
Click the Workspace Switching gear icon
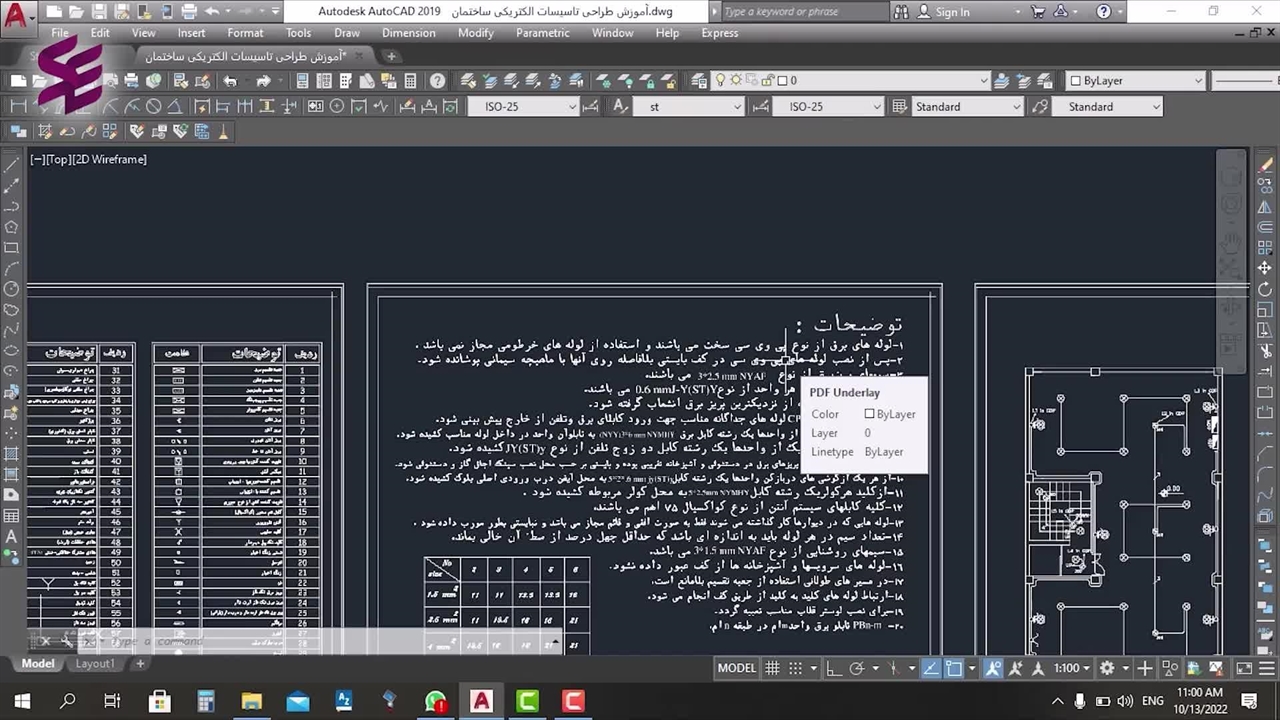pyautogui.click(x=1107, y=668)
